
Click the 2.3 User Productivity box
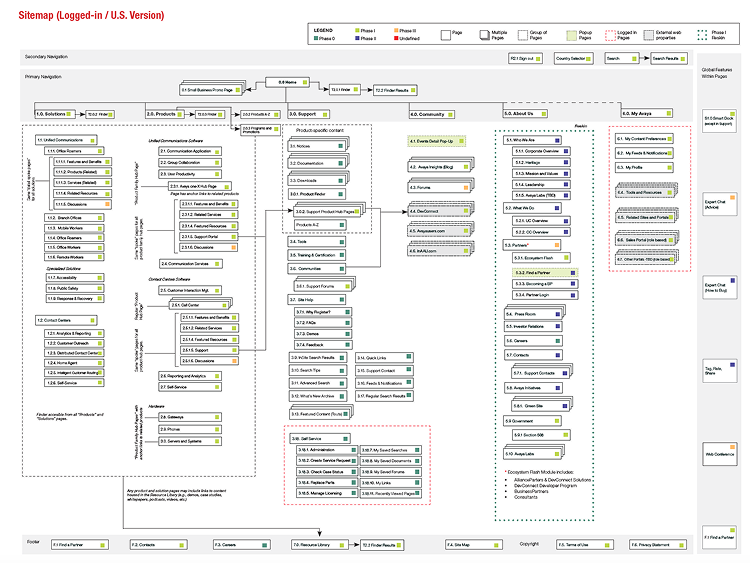click(x=190, y=174)
